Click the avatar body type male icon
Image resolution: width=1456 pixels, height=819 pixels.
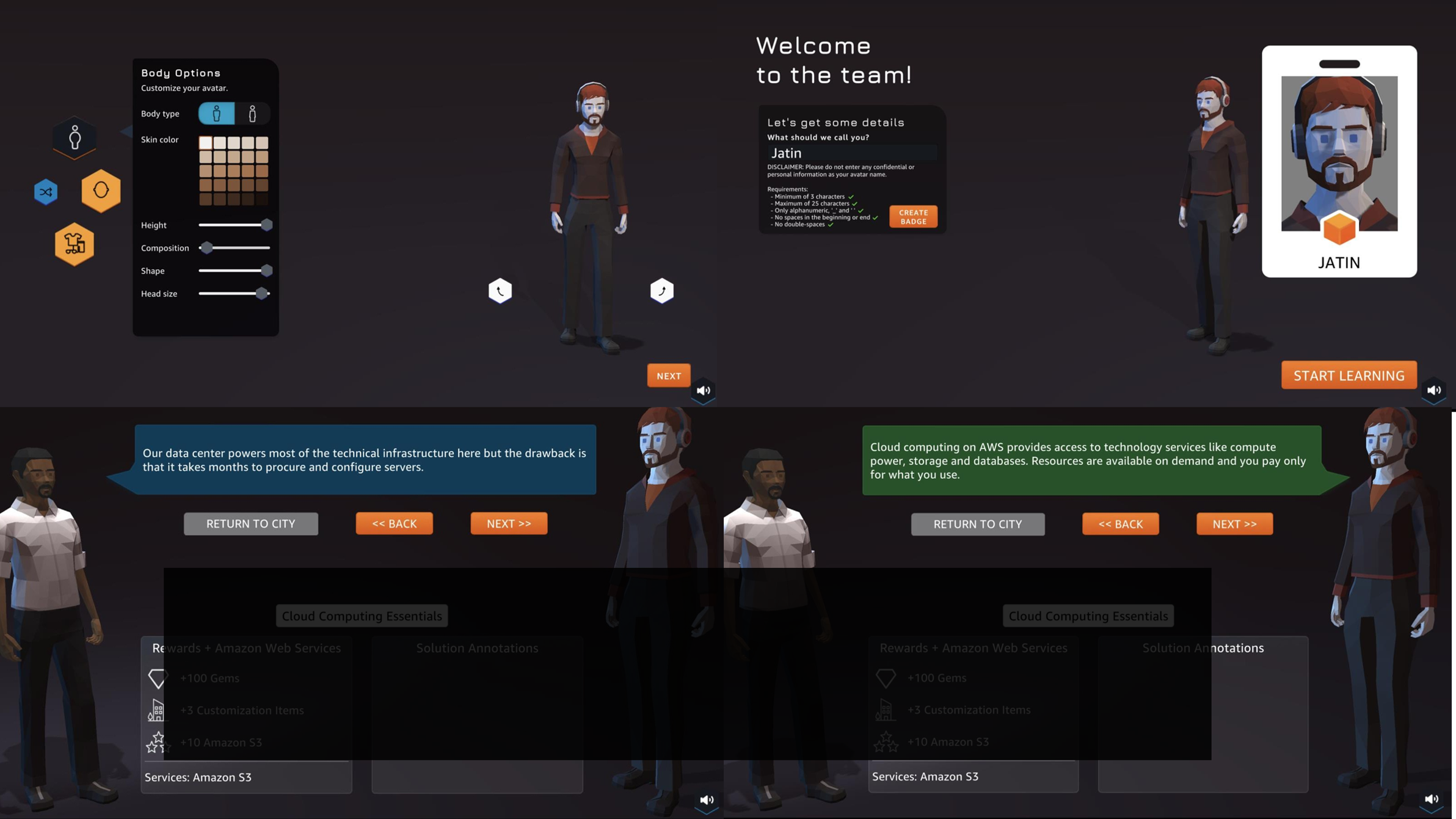pos(217,113)
